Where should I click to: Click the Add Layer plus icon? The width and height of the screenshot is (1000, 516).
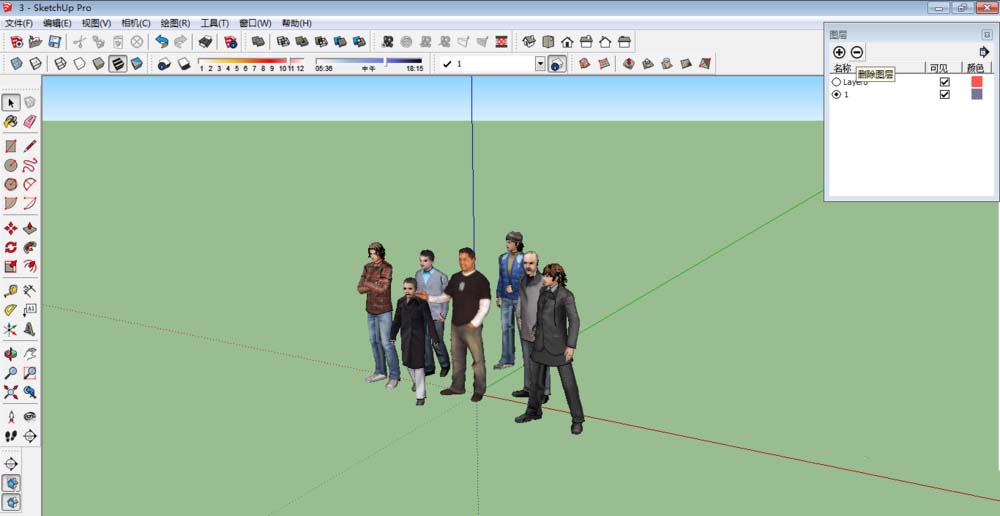839,52
